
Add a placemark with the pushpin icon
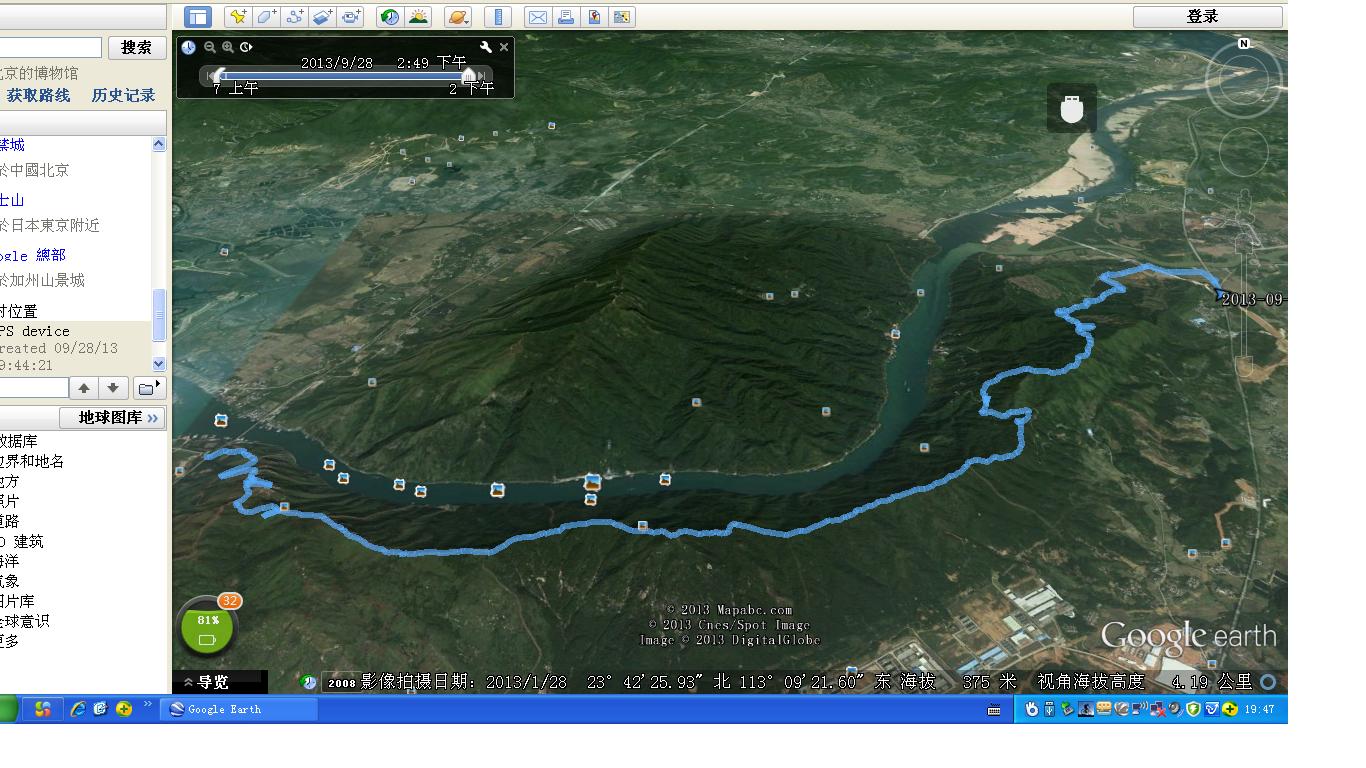click(x=237, y=17)
